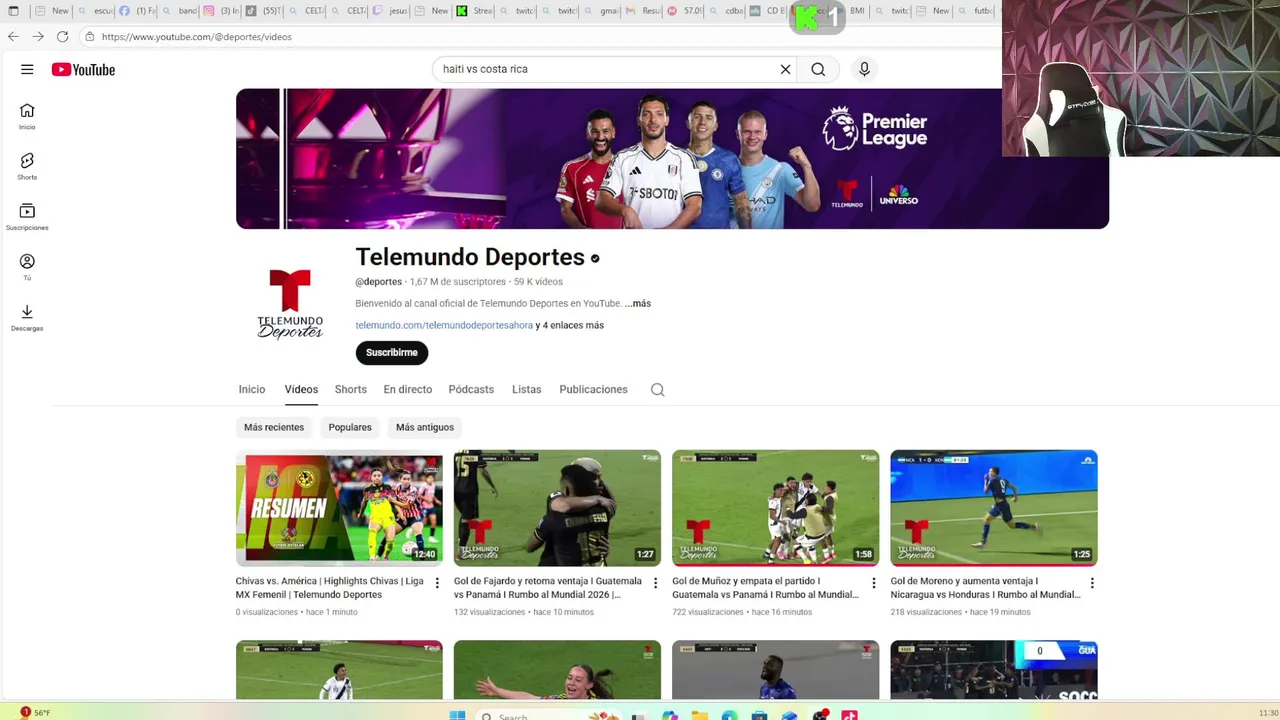Open telemundo.com/telemundodeportesahora link
1280x720 pixels.
point(444,325)
